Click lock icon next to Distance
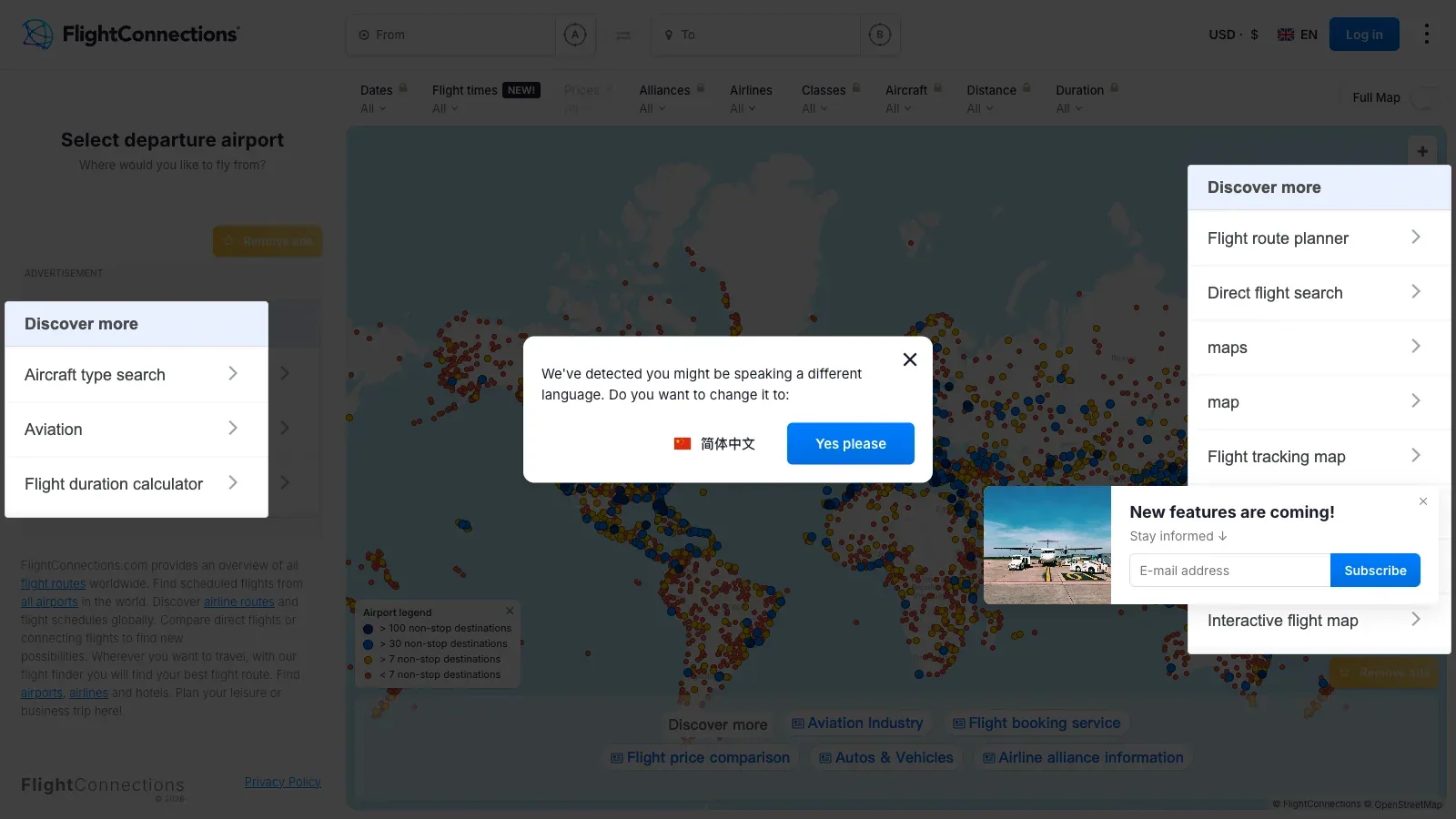1456x819 pixels. (1026, 88)
